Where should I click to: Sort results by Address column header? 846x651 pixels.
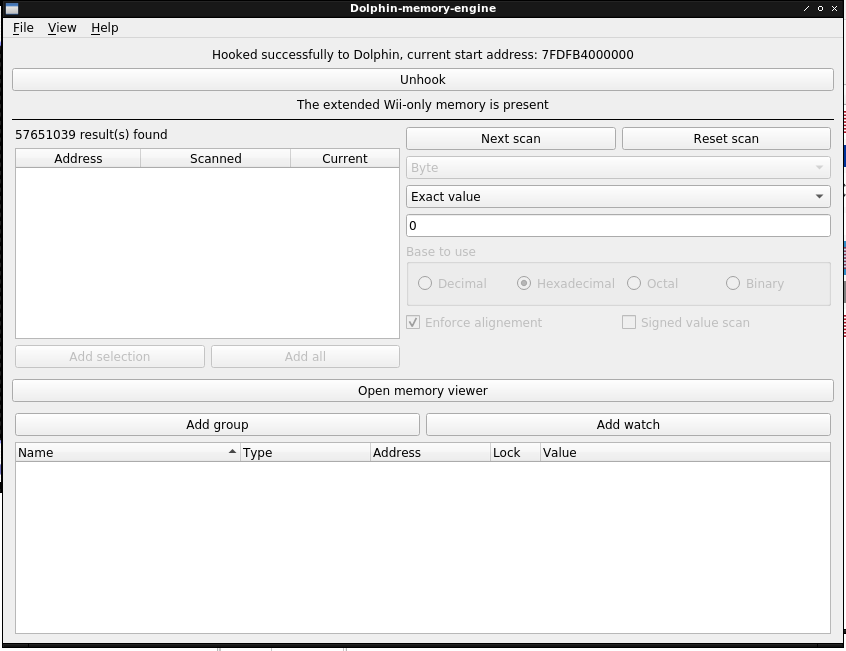pos(78,159)
